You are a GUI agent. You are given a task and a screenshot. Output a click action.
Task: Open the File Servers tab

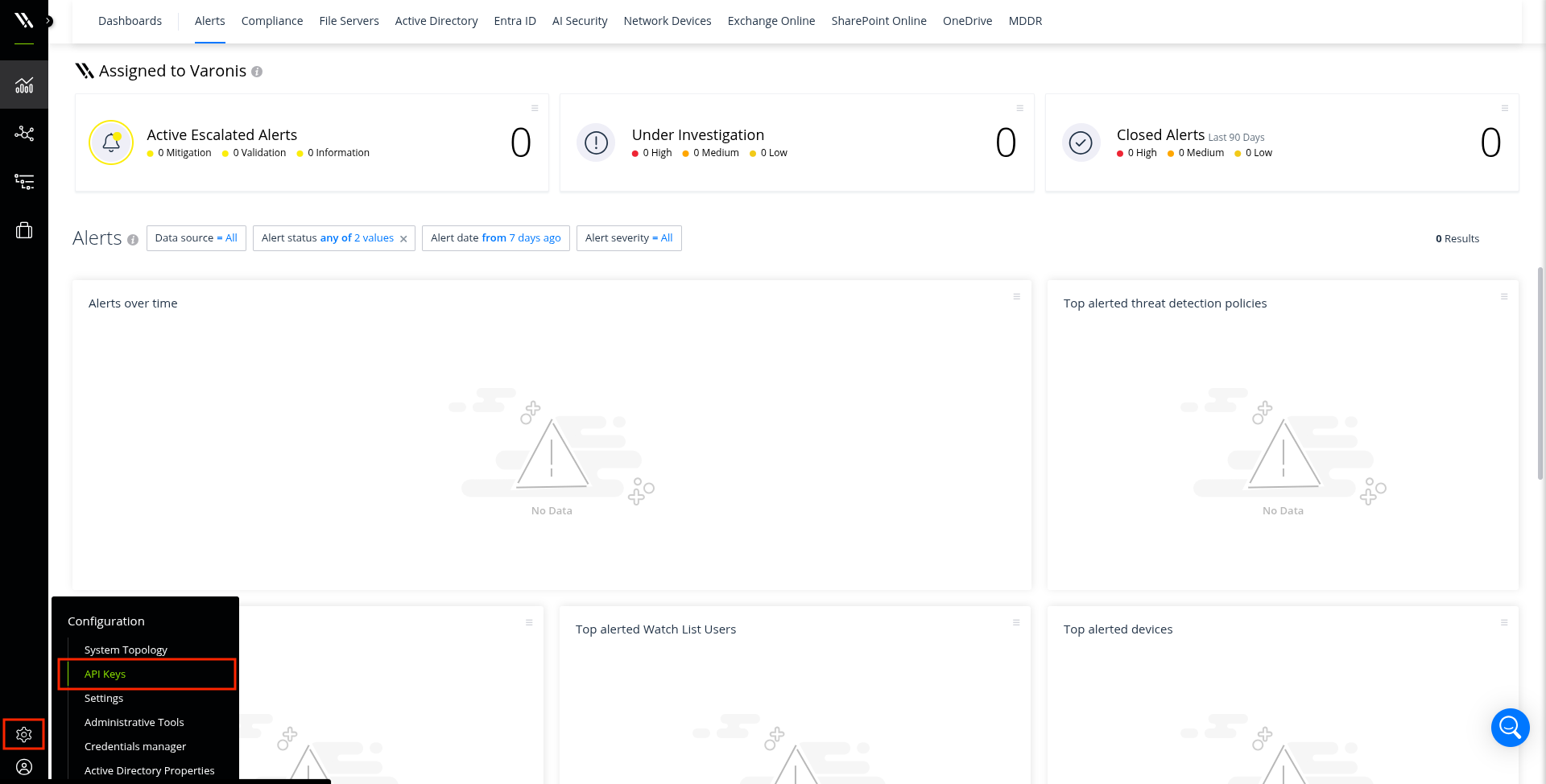click(349, 21)
